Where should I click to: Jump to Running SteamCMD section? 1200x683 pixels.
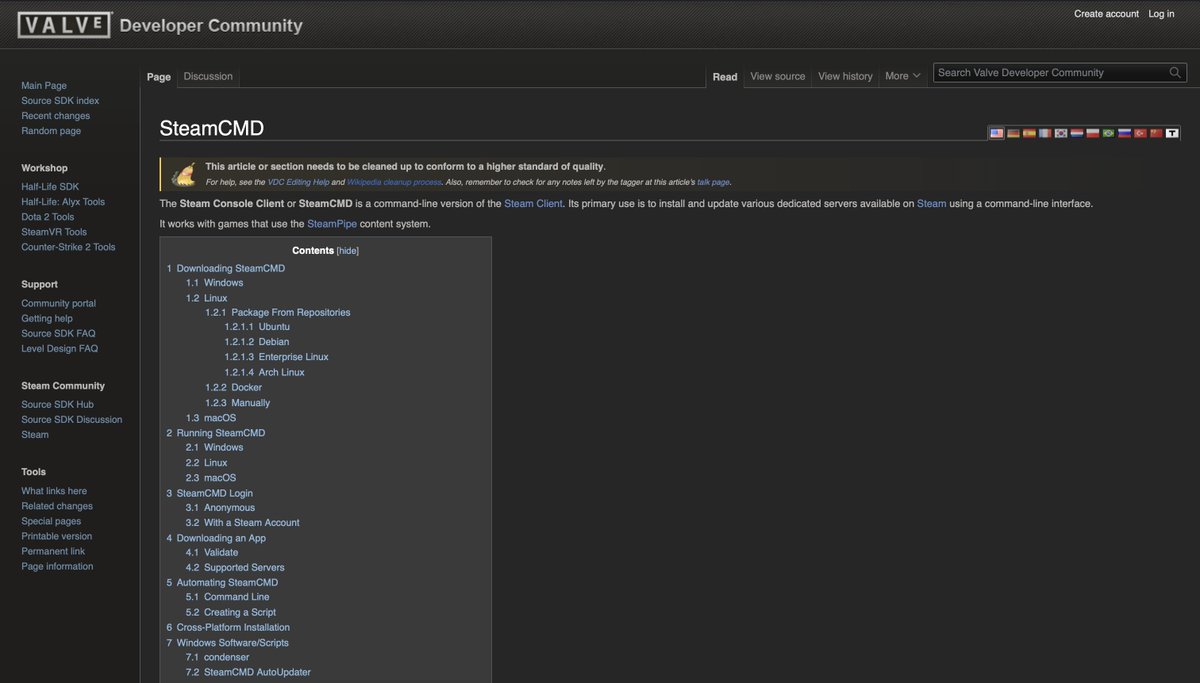point(215,433)
